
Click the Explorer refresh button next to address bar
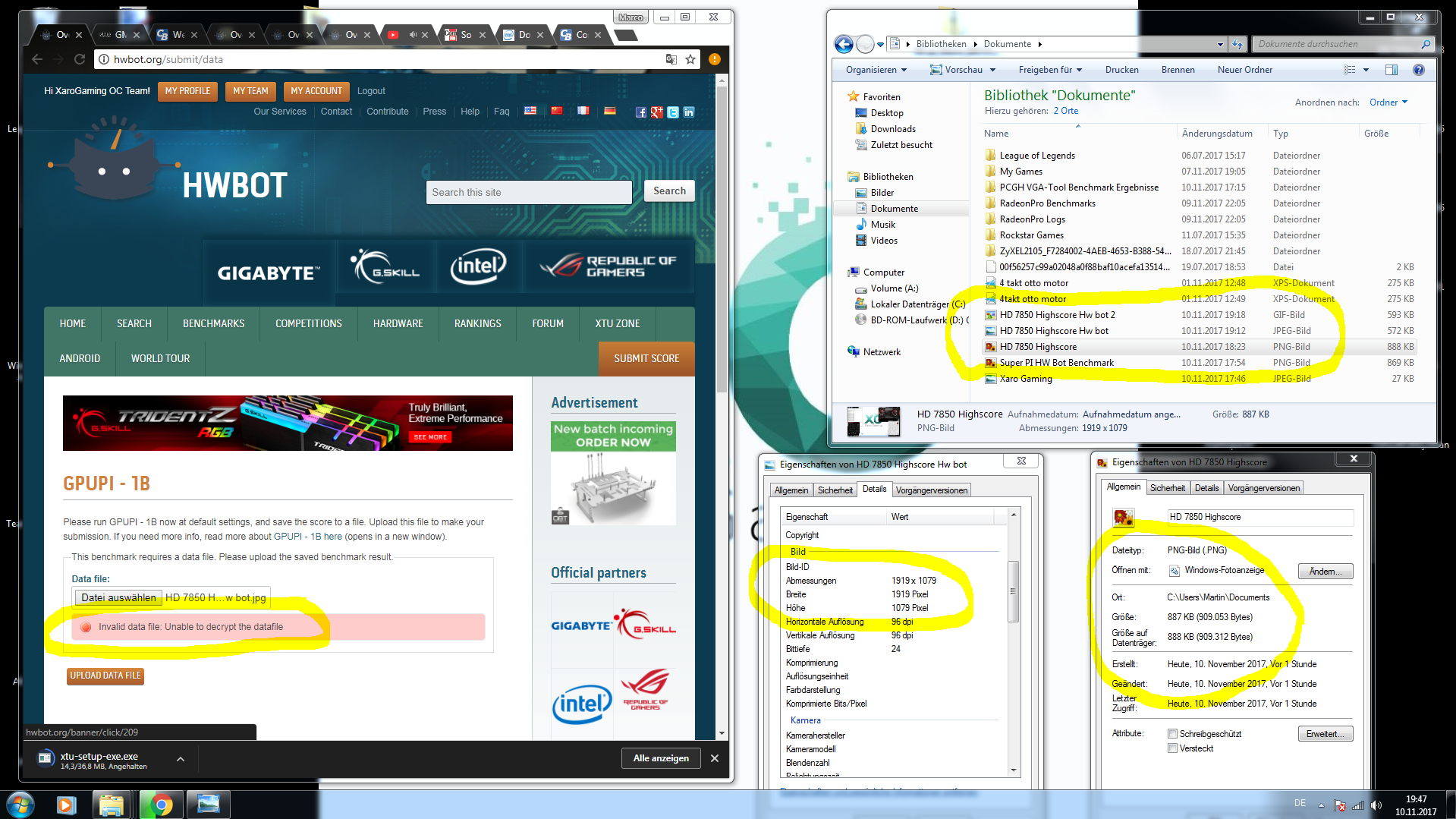(1238, 44)
